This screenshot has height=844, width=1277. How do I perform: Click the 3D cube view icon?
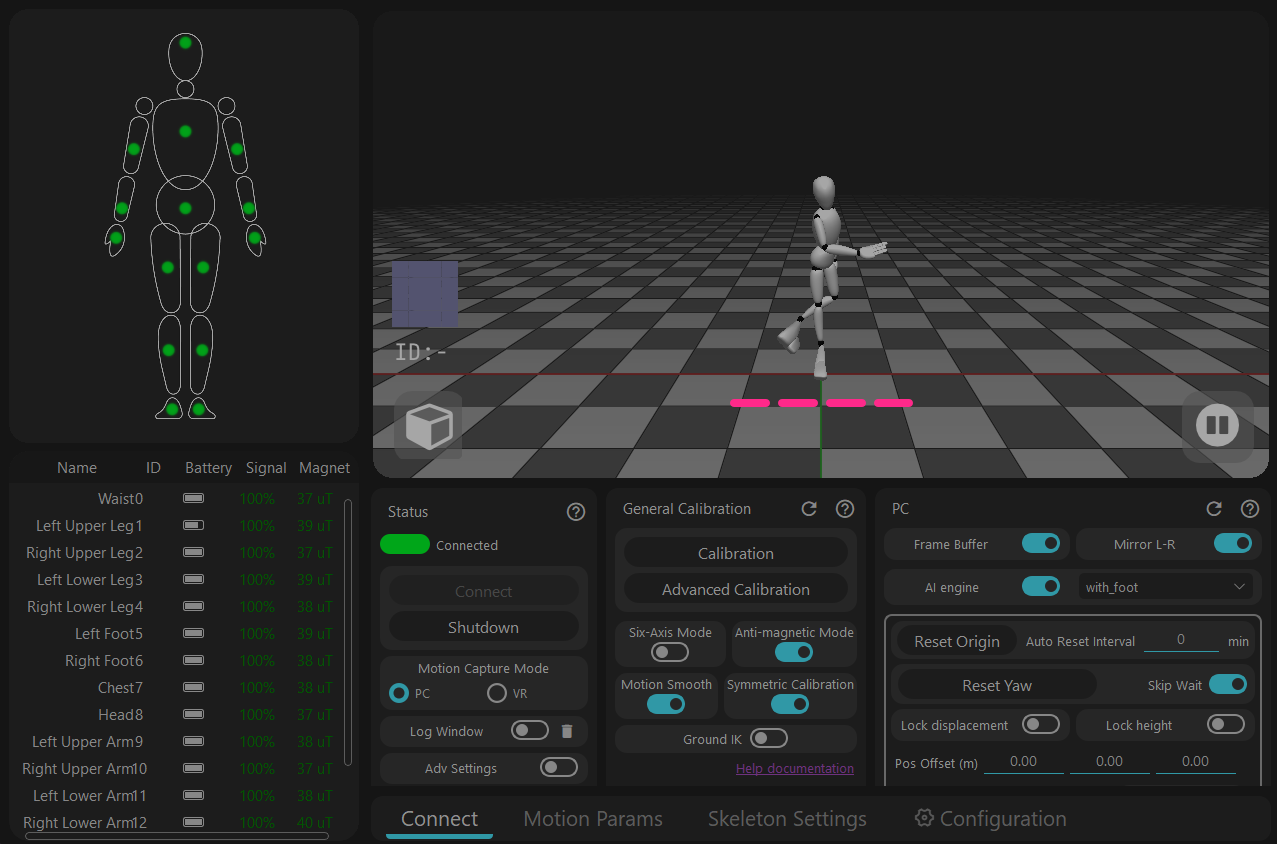tap(429, 426)
